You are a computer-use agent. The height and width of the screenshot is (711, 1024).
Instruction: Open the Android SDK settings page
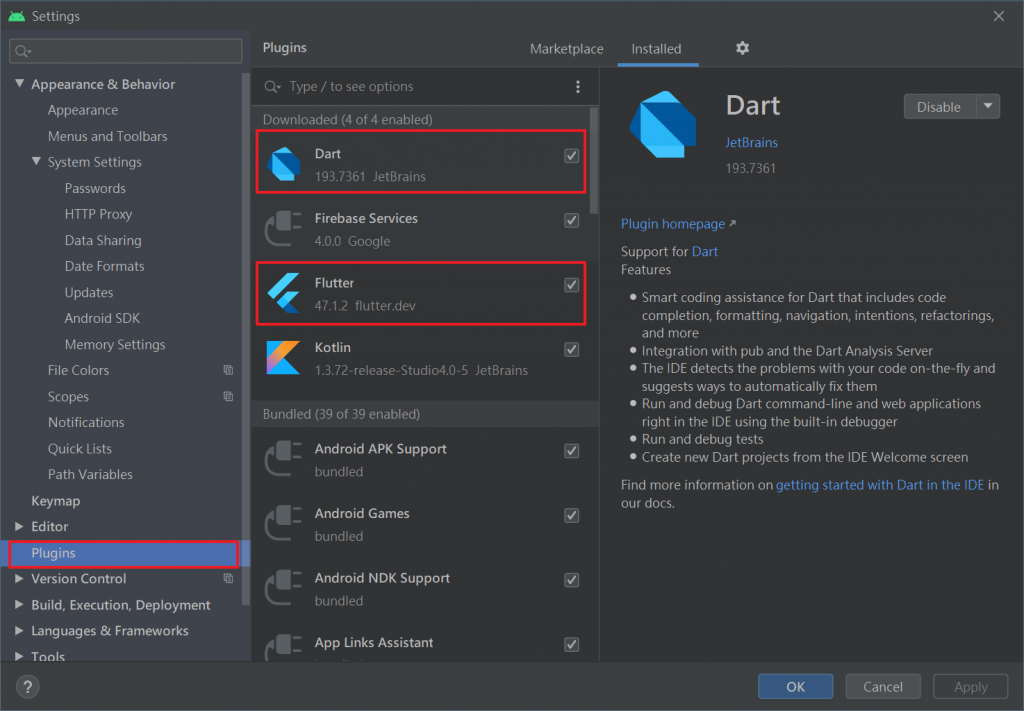click(x=103, y=318)
